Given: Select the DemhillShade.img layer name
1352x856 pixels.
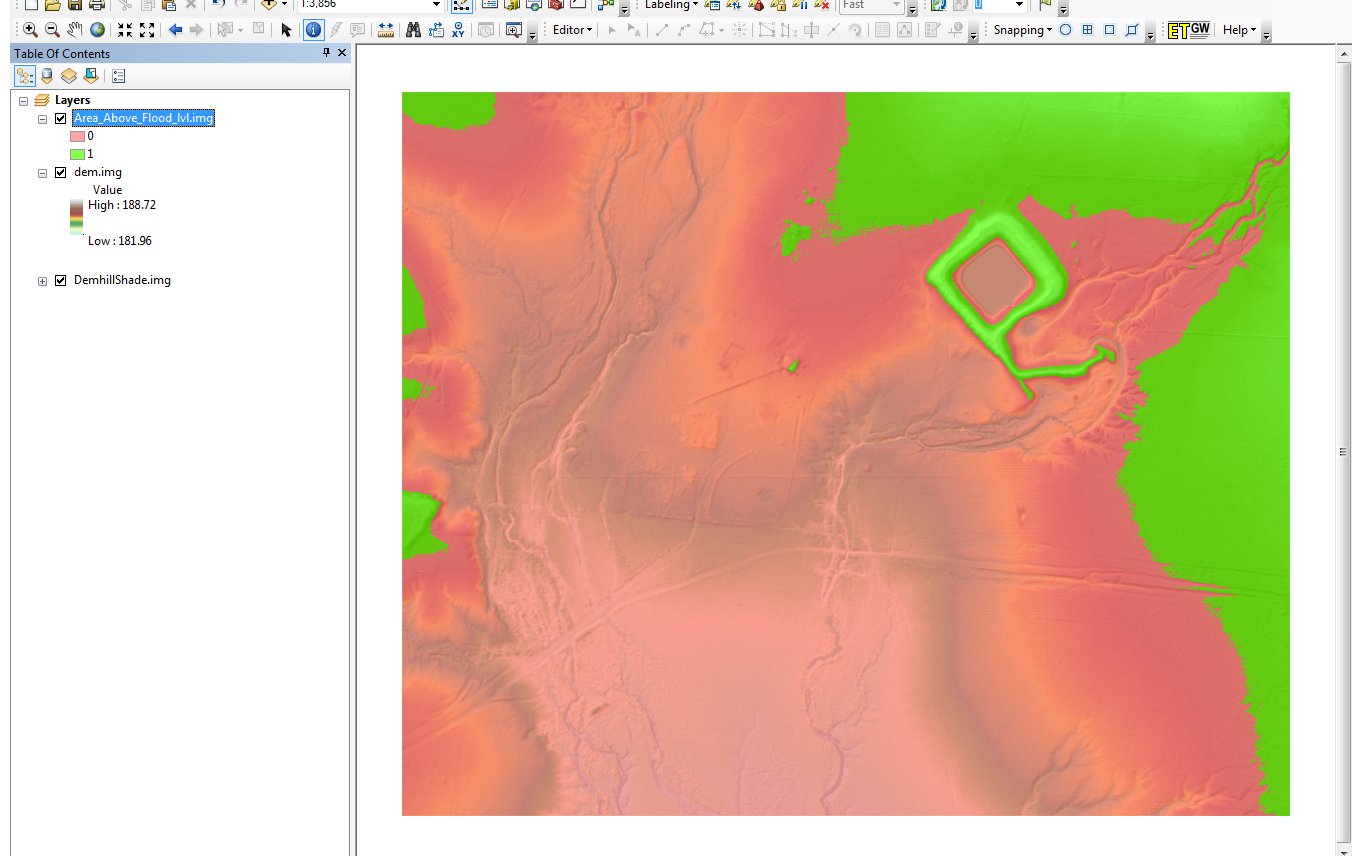Looking at the screenshot, I should coord(122,280).
